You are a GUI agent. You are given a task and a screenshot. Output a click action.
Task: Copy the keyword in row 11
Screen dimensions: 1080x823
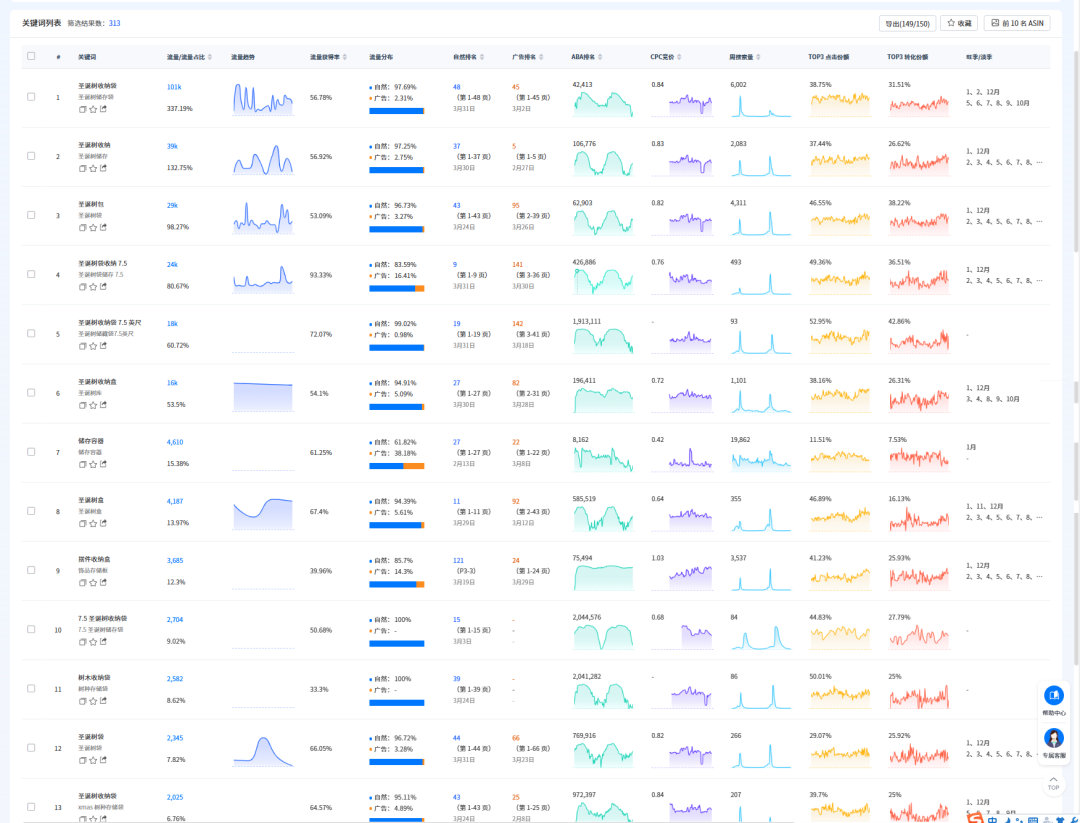coord(83,701)
